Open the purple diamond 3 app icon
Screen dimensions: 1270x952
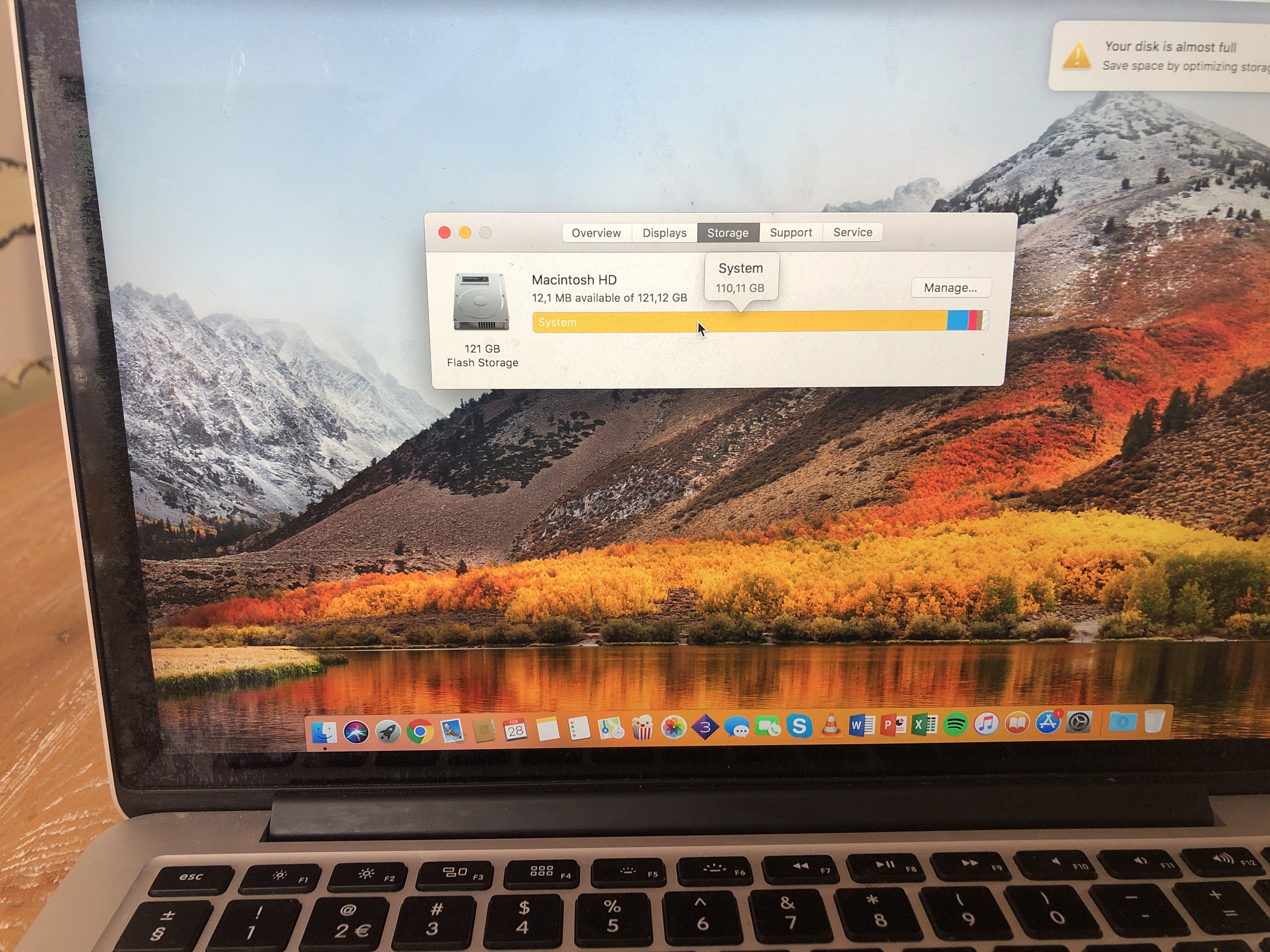click(x=705, y=728)
